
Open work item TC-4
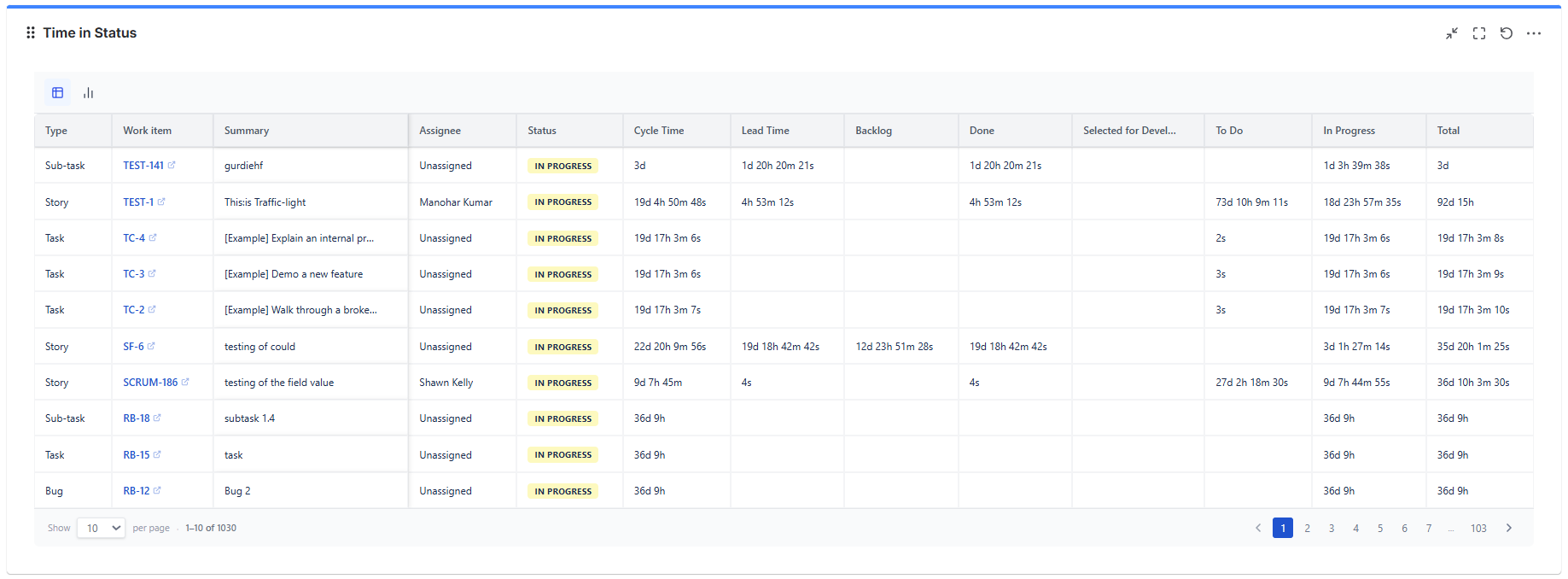134,238
